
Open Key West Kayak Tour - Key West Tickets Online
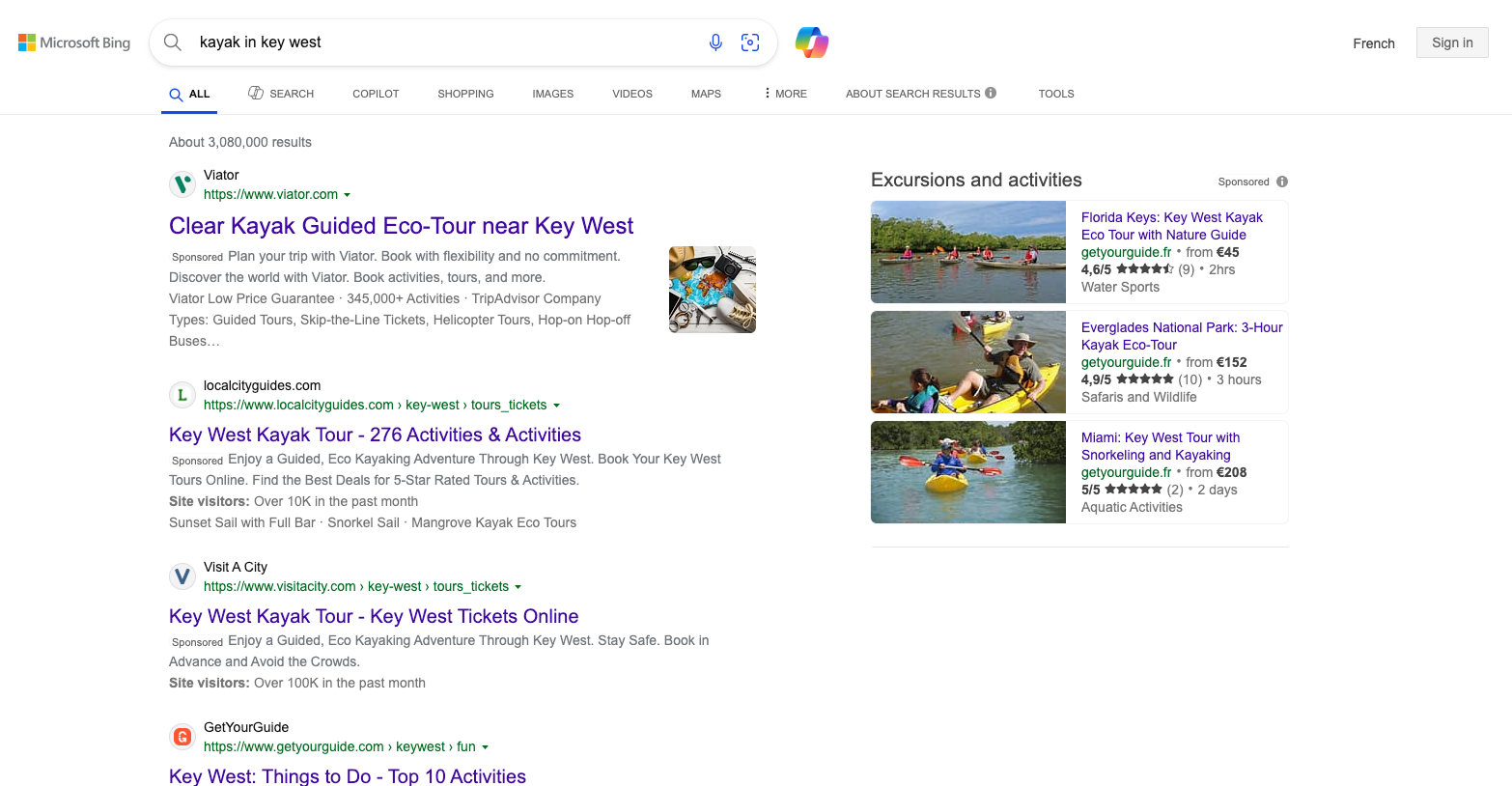pyautogui.click(x=374, y=616)
